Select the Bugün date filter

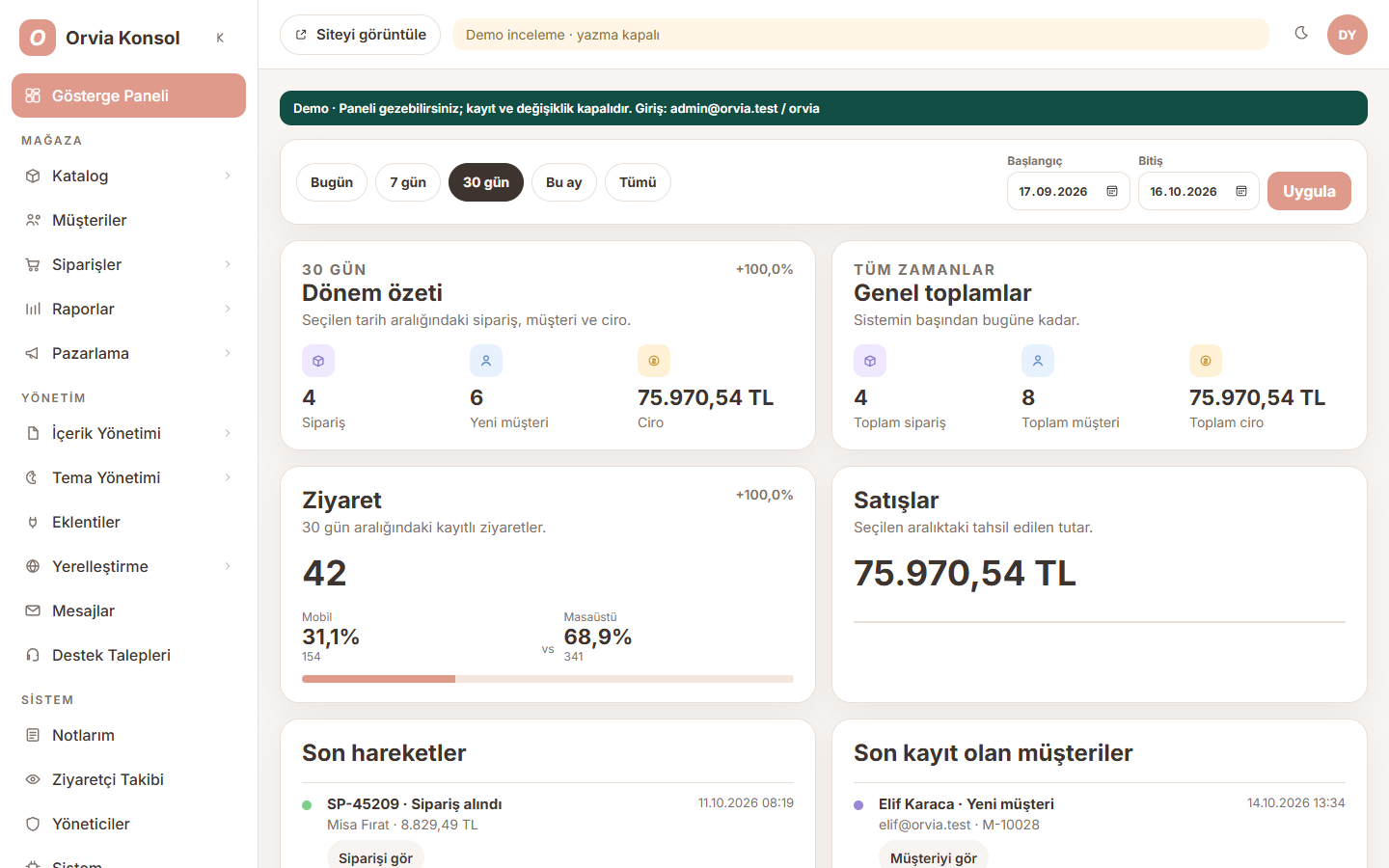[332, 182]
